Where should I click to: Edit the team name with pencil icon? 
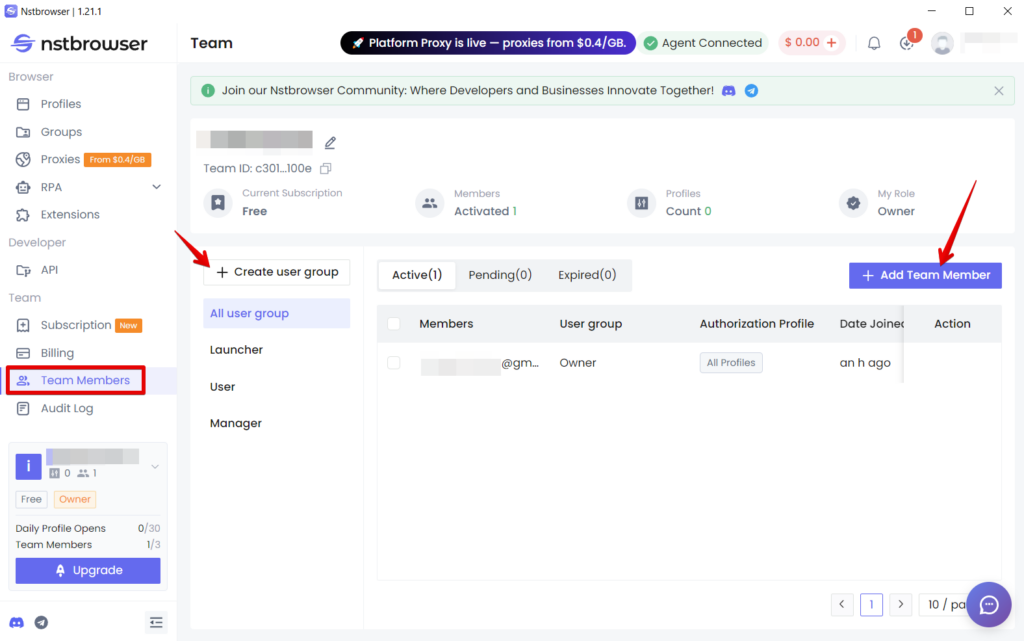(x=330, y=142)
